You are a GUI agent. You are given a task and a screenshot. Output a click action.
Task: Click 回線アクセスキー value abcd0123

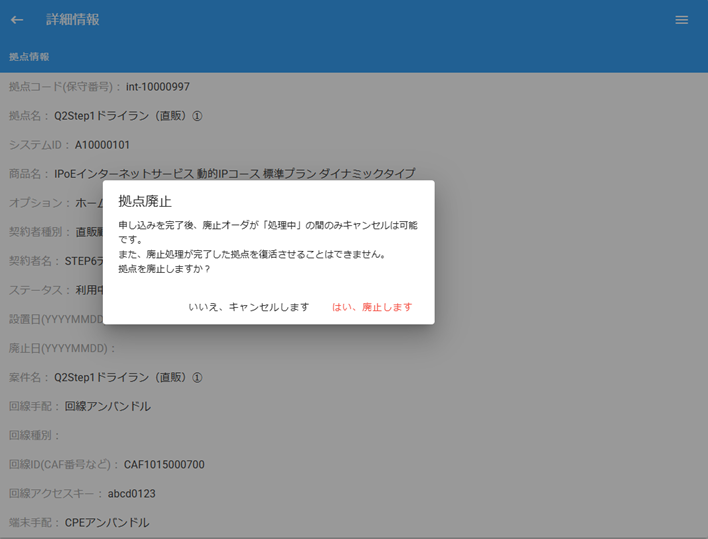(x=131, y=493)
